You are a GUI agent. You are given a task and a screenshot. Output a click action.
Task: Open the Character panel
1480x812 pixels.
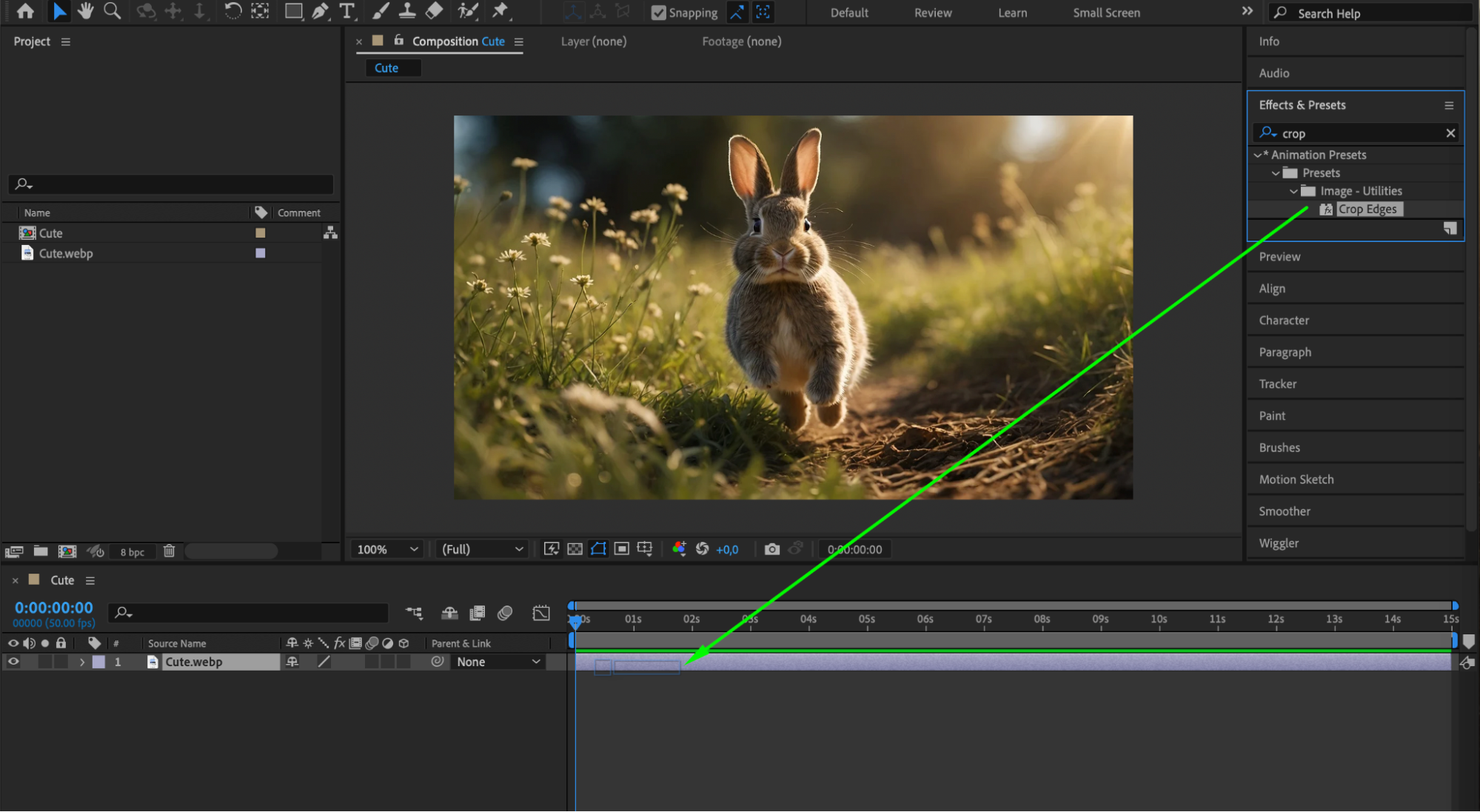point(1284,321)
